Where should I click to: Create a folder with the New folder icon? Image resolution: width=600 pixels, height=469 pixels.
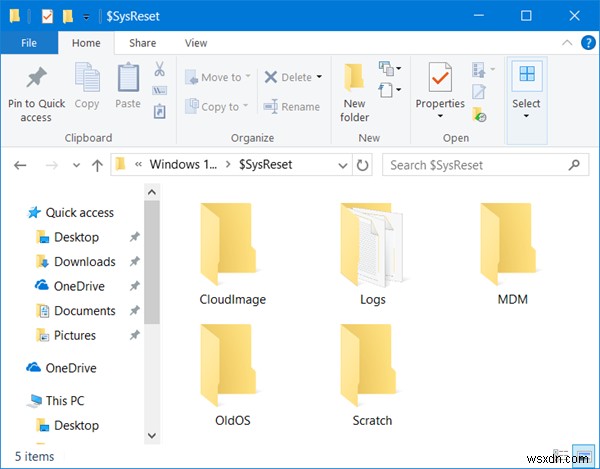coord(354,78)
